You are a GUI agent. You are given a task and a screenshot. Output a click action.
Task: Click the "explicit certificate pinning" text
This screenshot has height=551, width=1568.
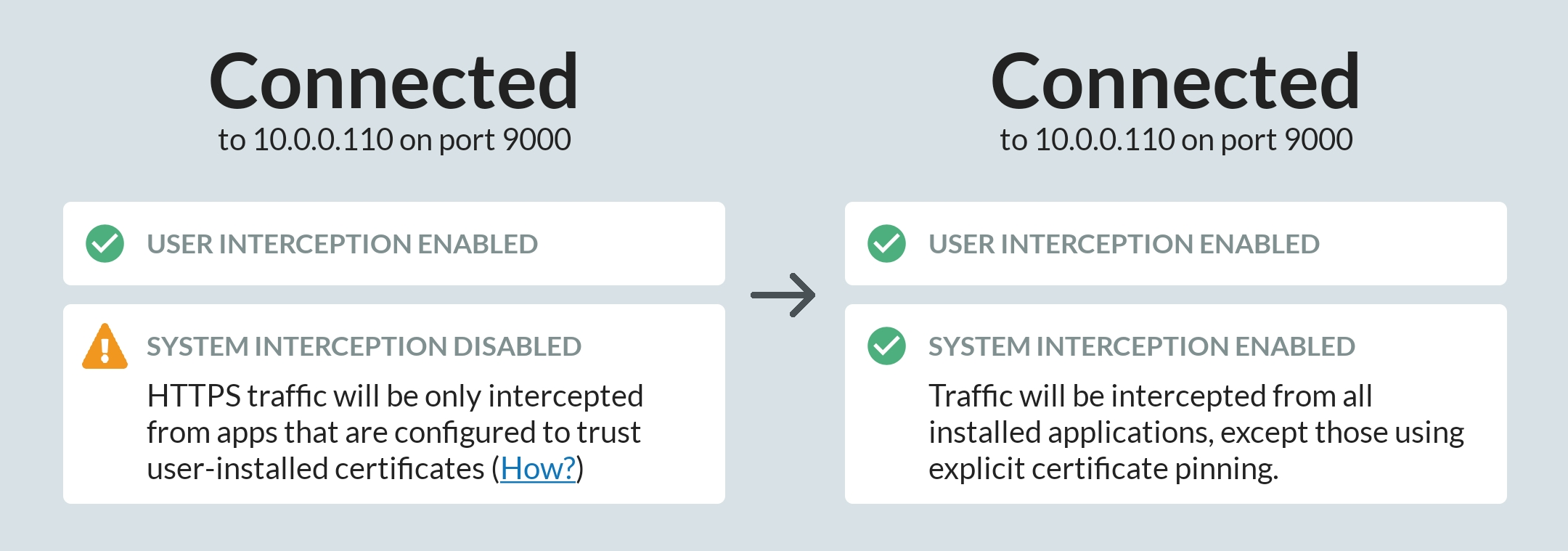click(1103, 469)
